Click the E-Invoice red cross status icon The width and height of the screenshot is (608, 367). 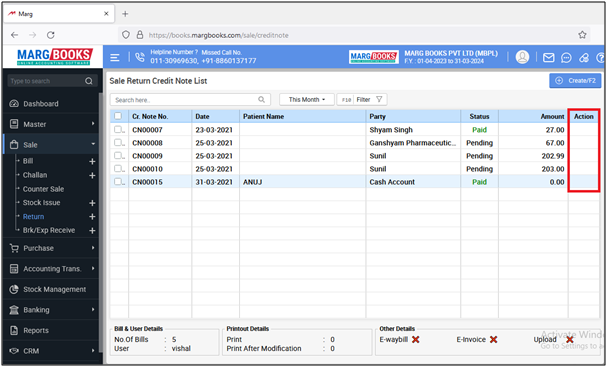tap(493, 340)
